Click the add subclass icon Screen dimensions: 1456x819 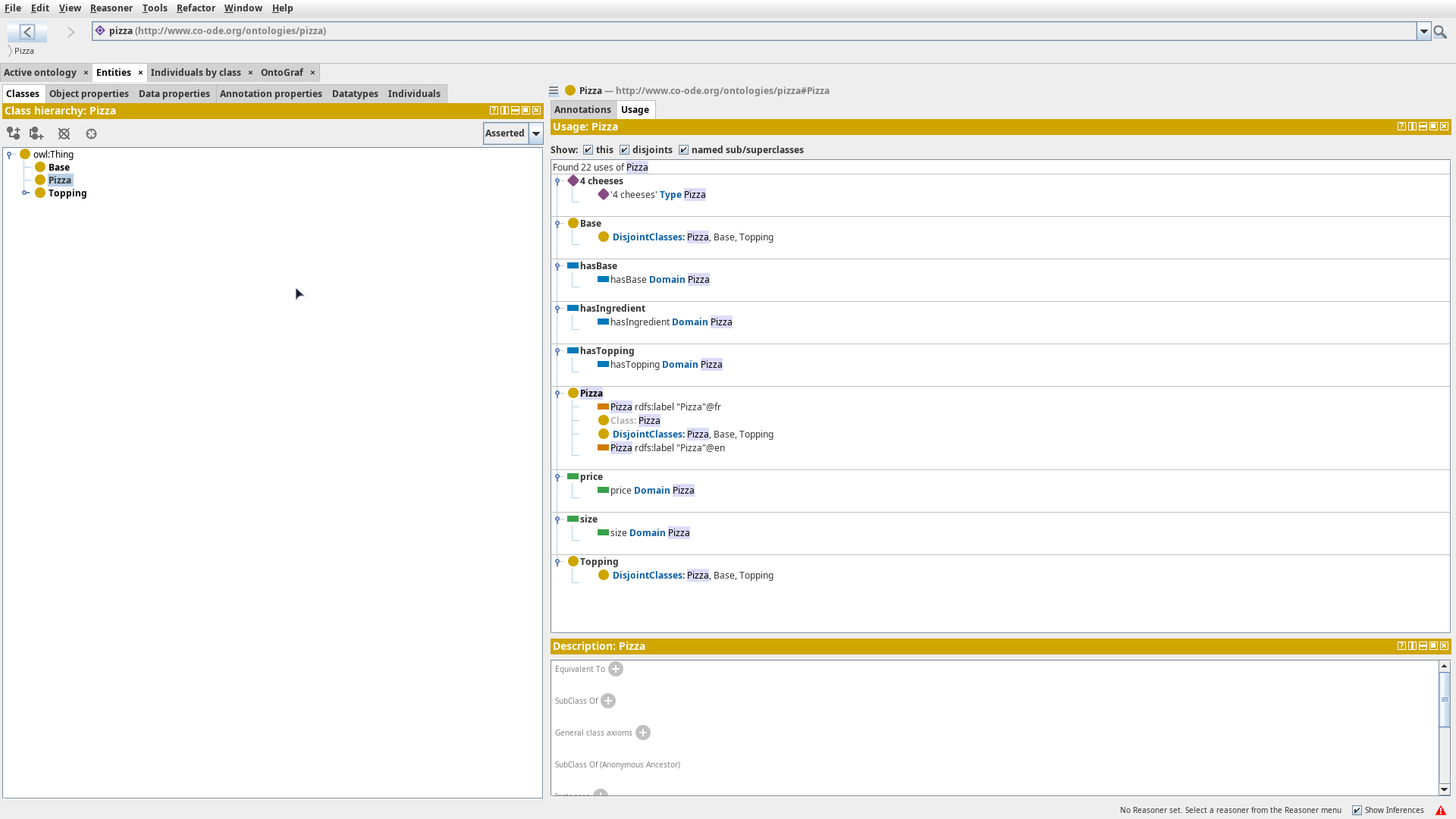click(14, 133)
